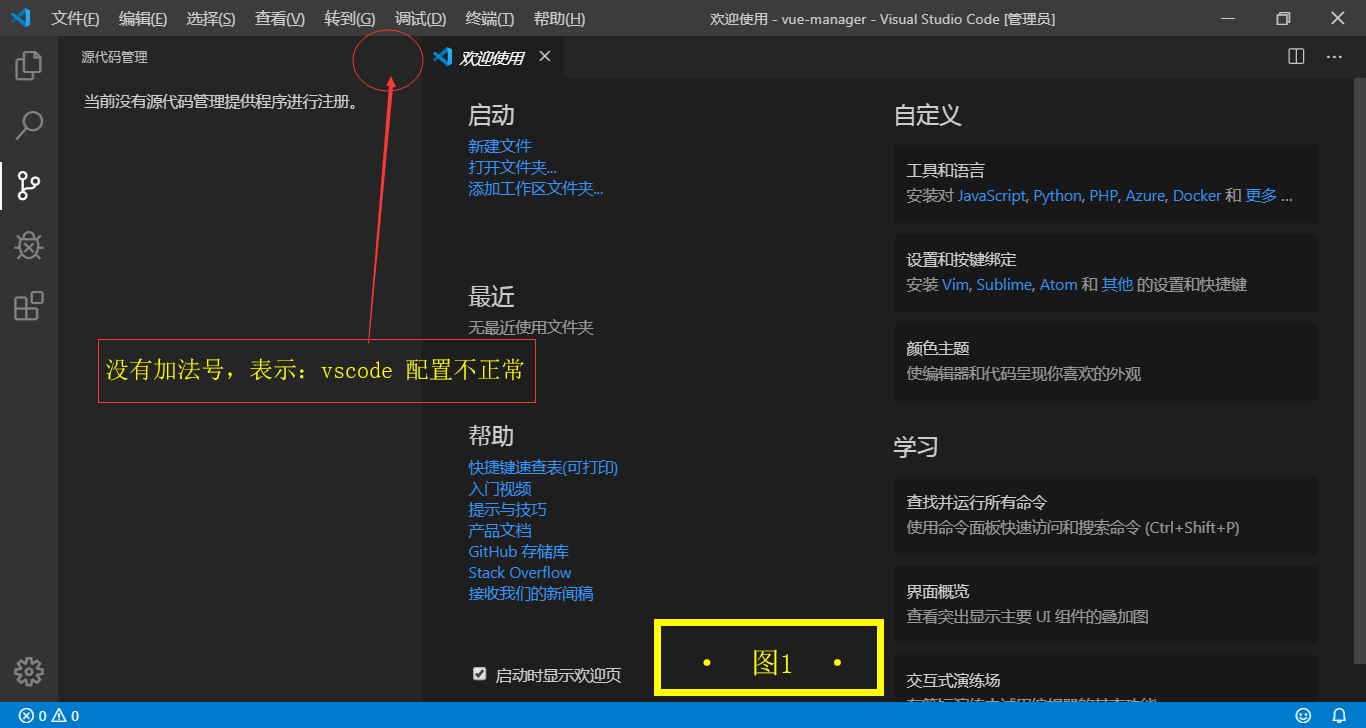Click the Python language link
1366x728 pixels.
point(1058,196)
